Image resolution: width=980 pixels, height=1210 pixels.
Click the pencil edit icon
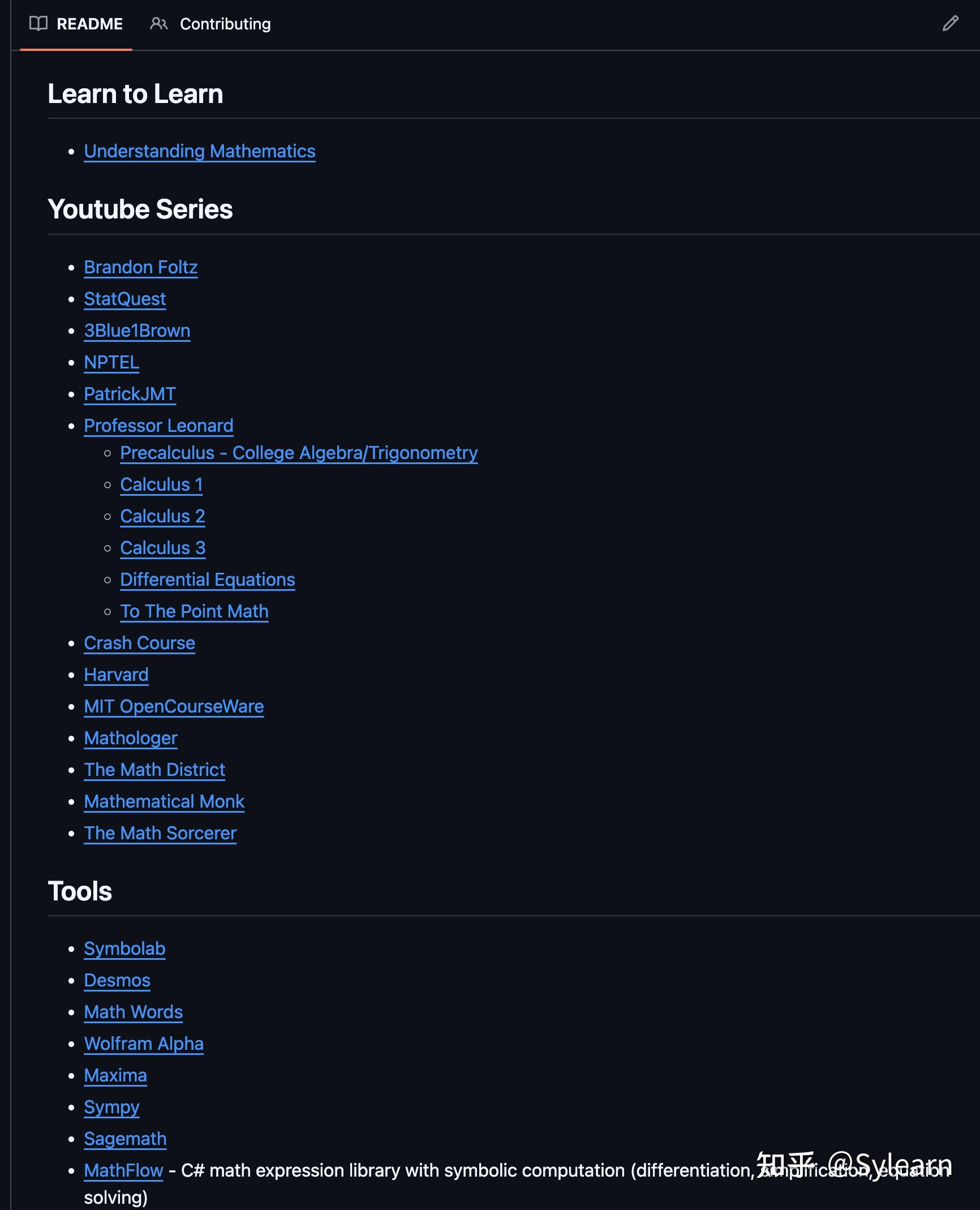tap(951, 24)
